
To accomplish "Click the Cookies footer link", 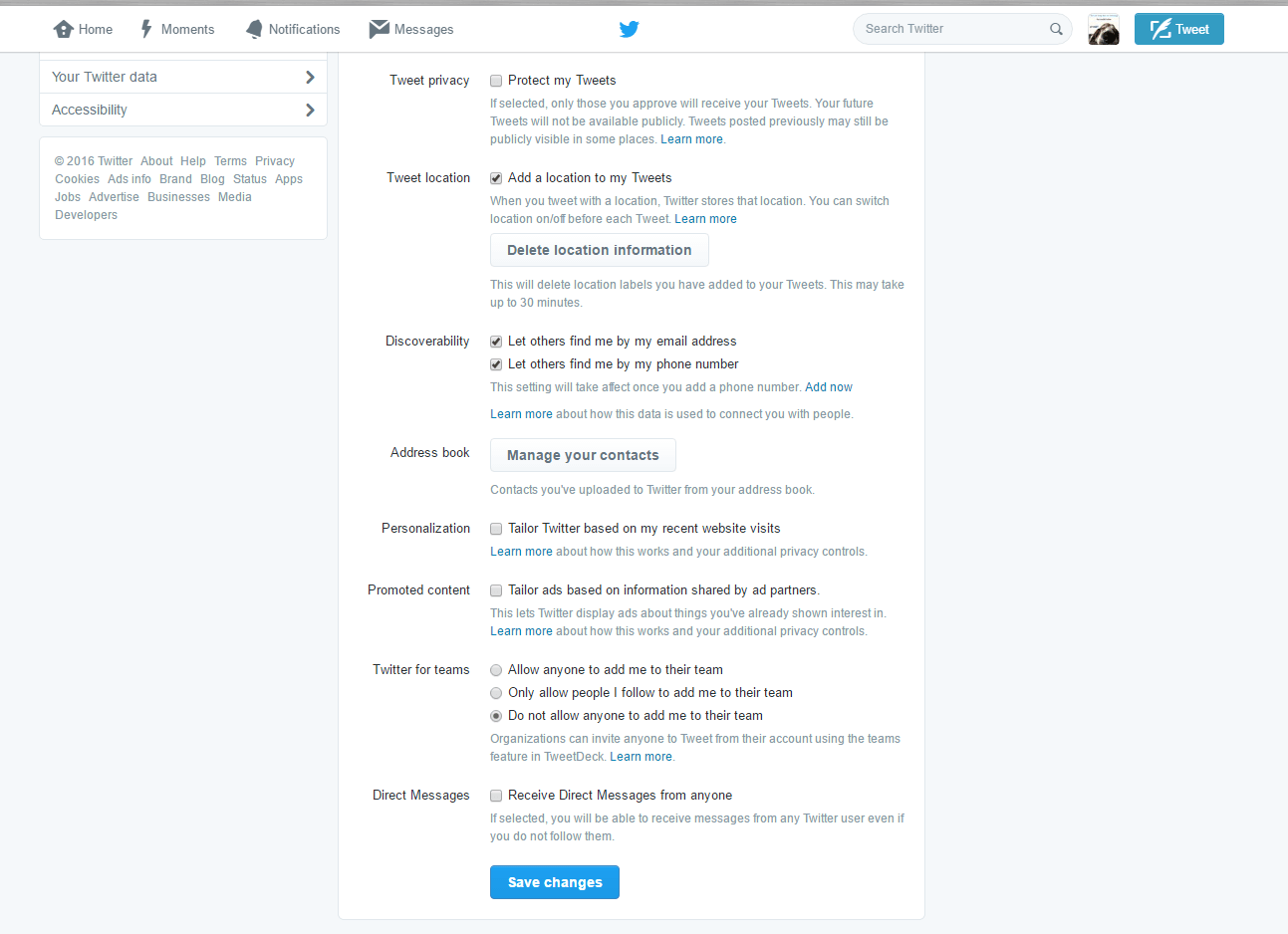I will [77, 179].
